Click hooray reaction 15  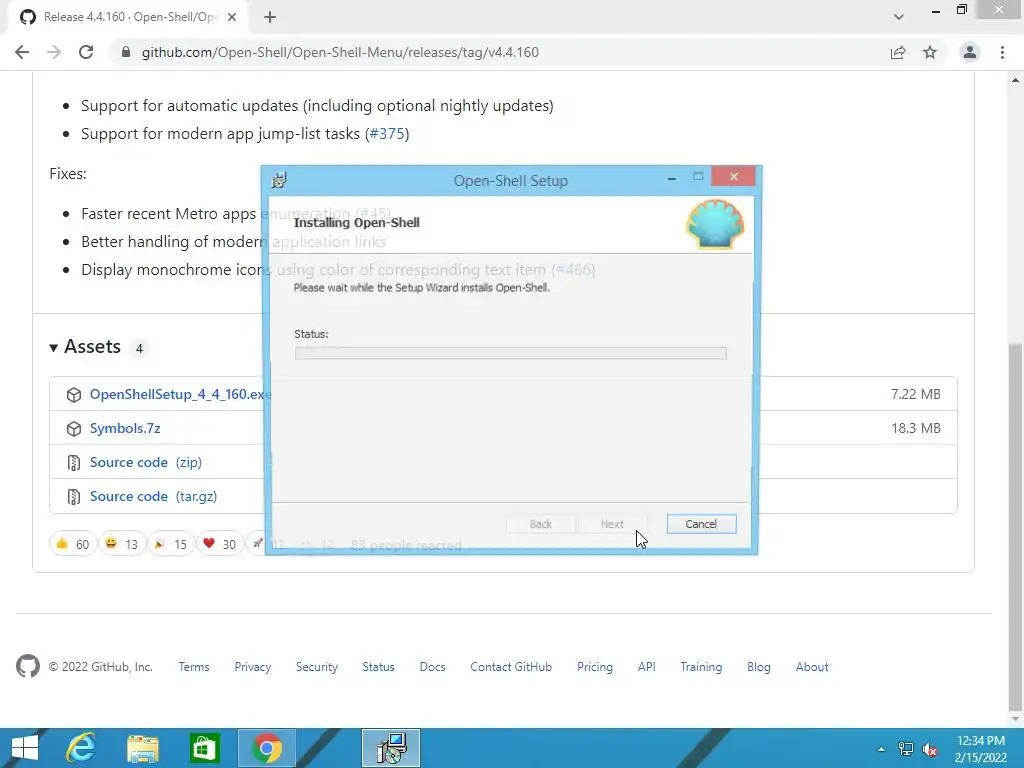click(170, 543)
